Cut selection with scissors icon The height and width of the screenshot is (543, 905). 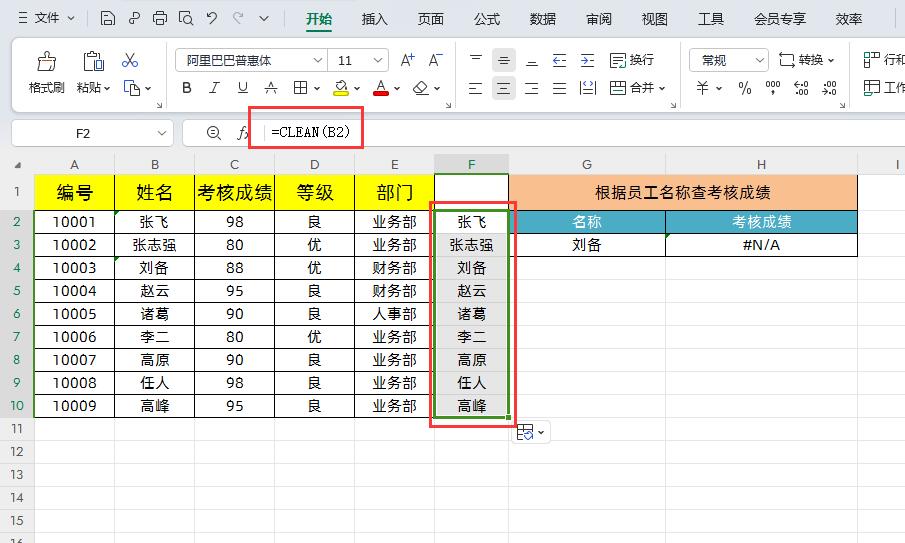(130, 60)
